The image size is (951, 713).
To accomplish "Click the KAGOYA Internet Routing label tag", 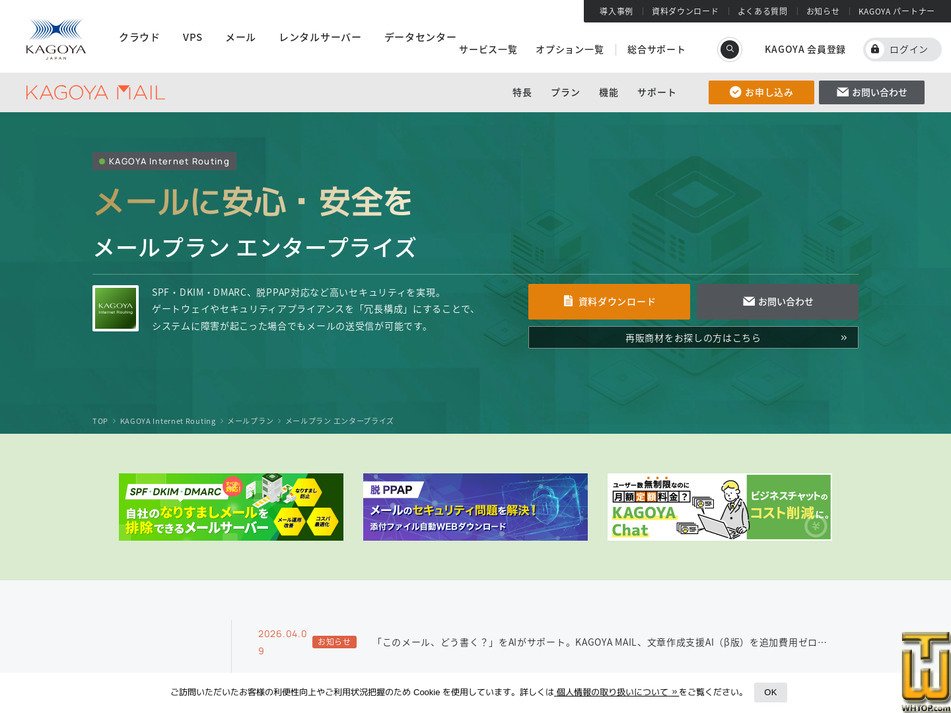I will (x=164, y=161).
